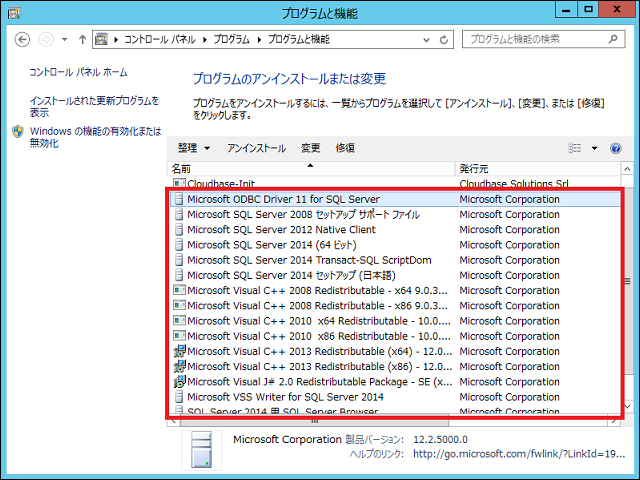Select Visual C++ 2010 x64 Redistributable row
This screenshot has height=480, width=640.
(x=394, y=321)
